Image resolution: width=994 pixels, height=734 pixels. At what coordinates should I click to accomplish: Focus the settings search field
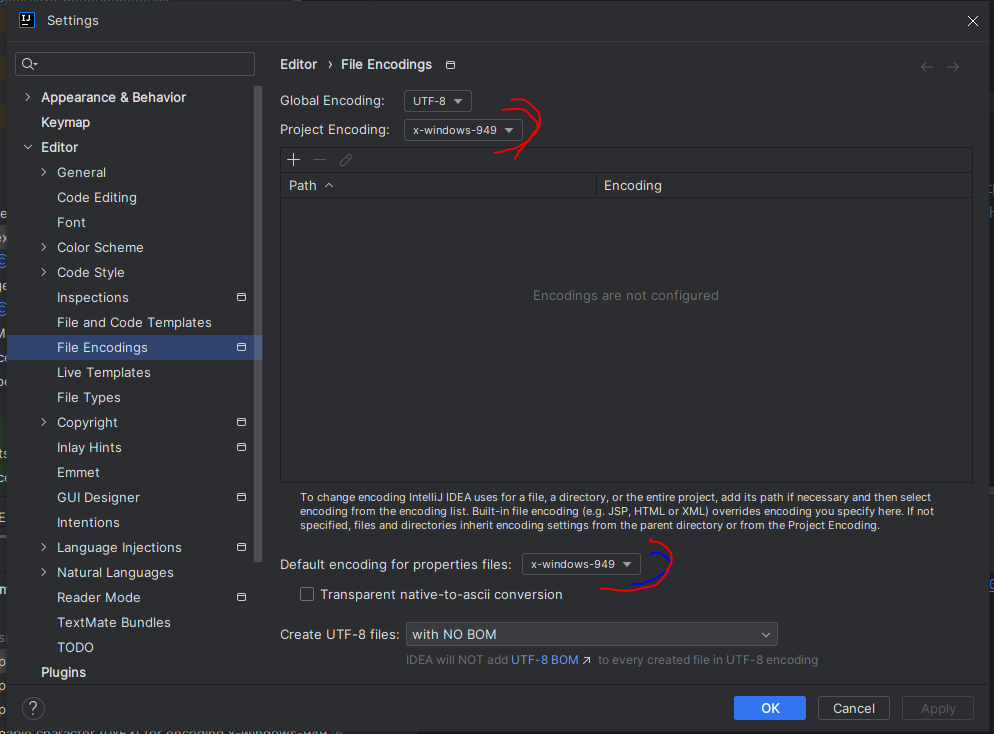pyautogui.click(x=135, y=64)
